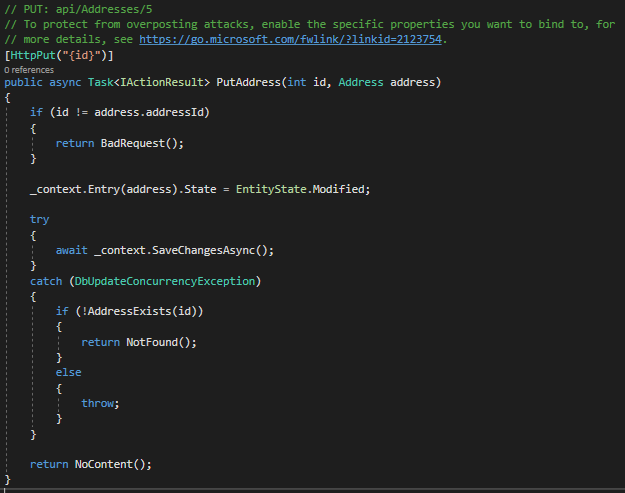This screenshot has height=493, width=625.
Task: Click the 'try' keyword
Action: click(x=39, y=220)
